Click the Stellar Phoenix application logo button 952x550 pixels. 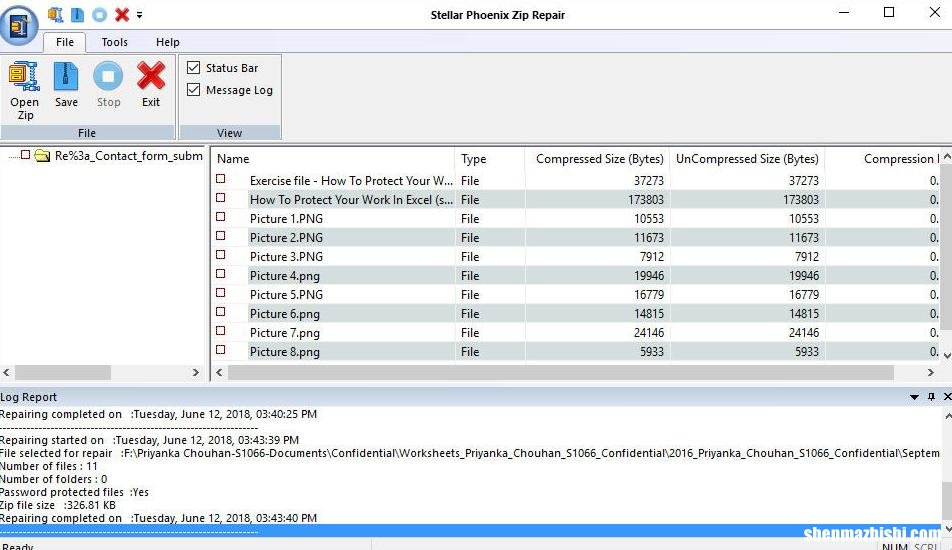tap(19, 24)
